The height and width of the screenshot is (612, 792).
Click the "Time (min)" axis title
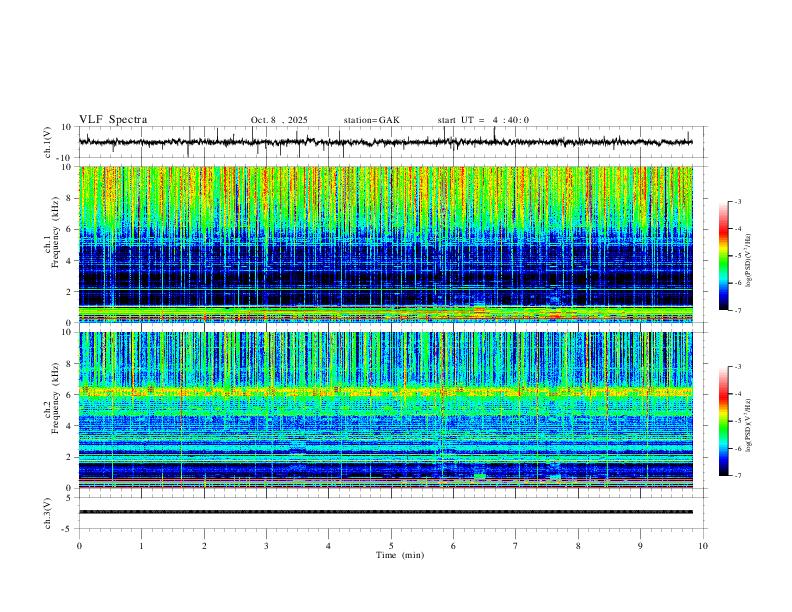tap(400, 555)
